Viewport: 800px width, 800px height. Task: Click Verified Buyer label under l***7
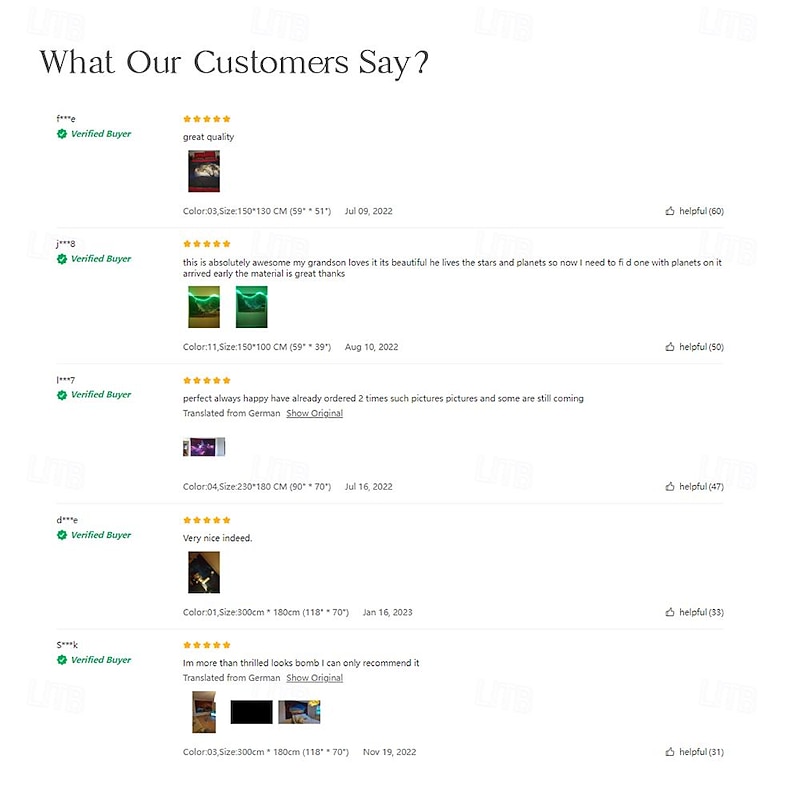coord(101,395)
